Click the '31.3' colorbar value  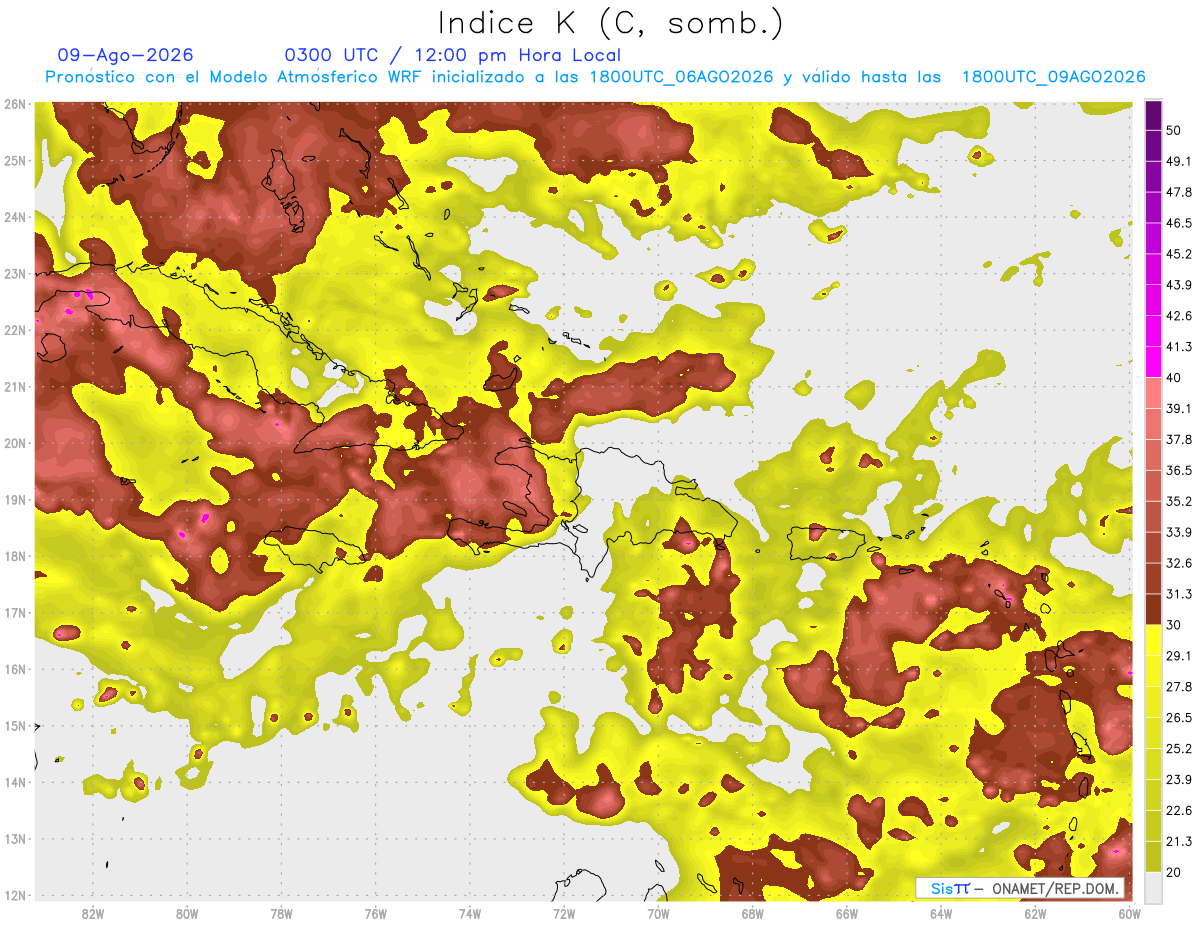[x=1179, y=594]
